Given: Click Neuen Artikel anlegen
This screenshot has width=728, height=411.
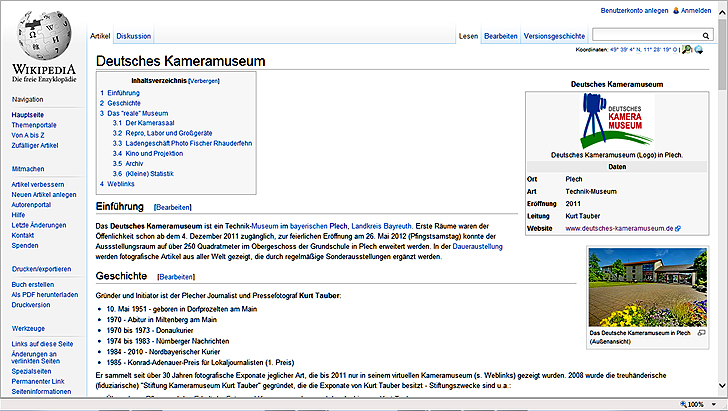Looking at the screenshot, I should point(44,195).
